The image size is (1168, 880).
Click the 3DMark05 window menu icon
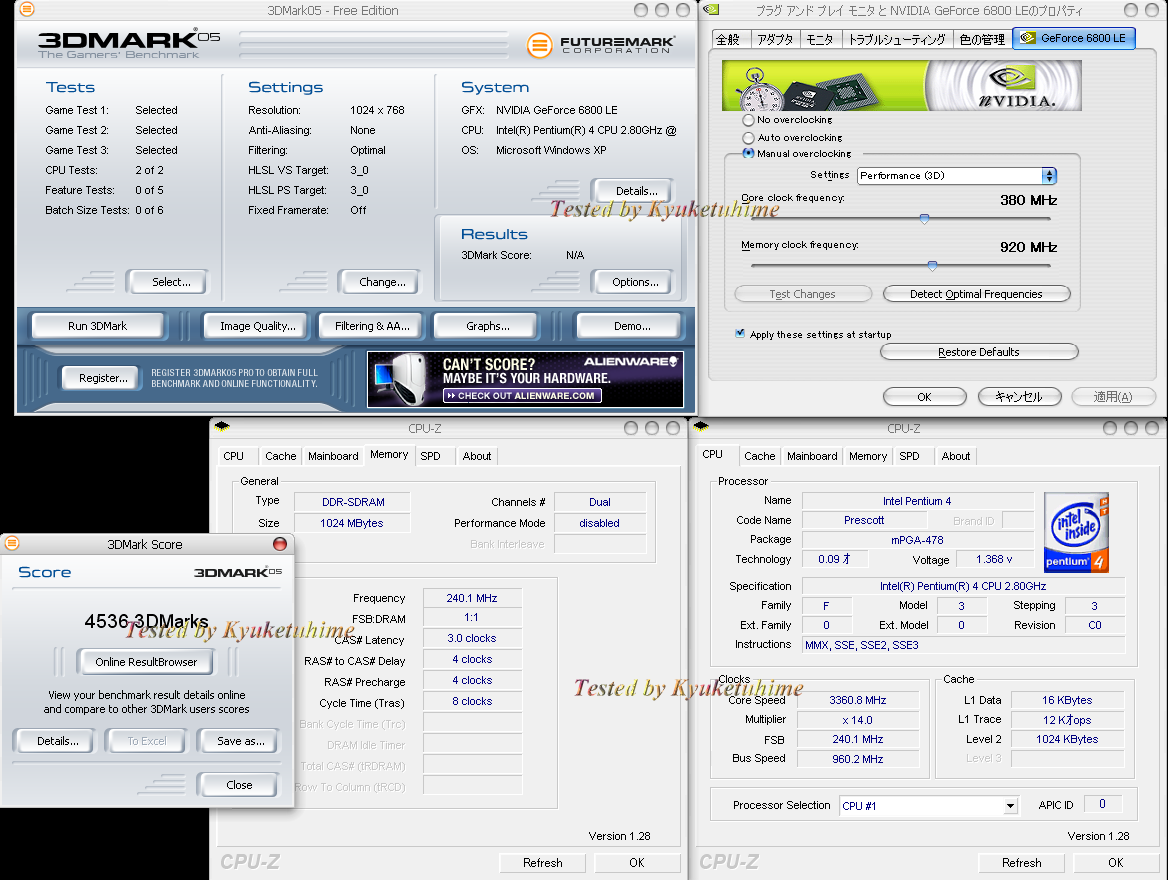[x=27, y=10]
